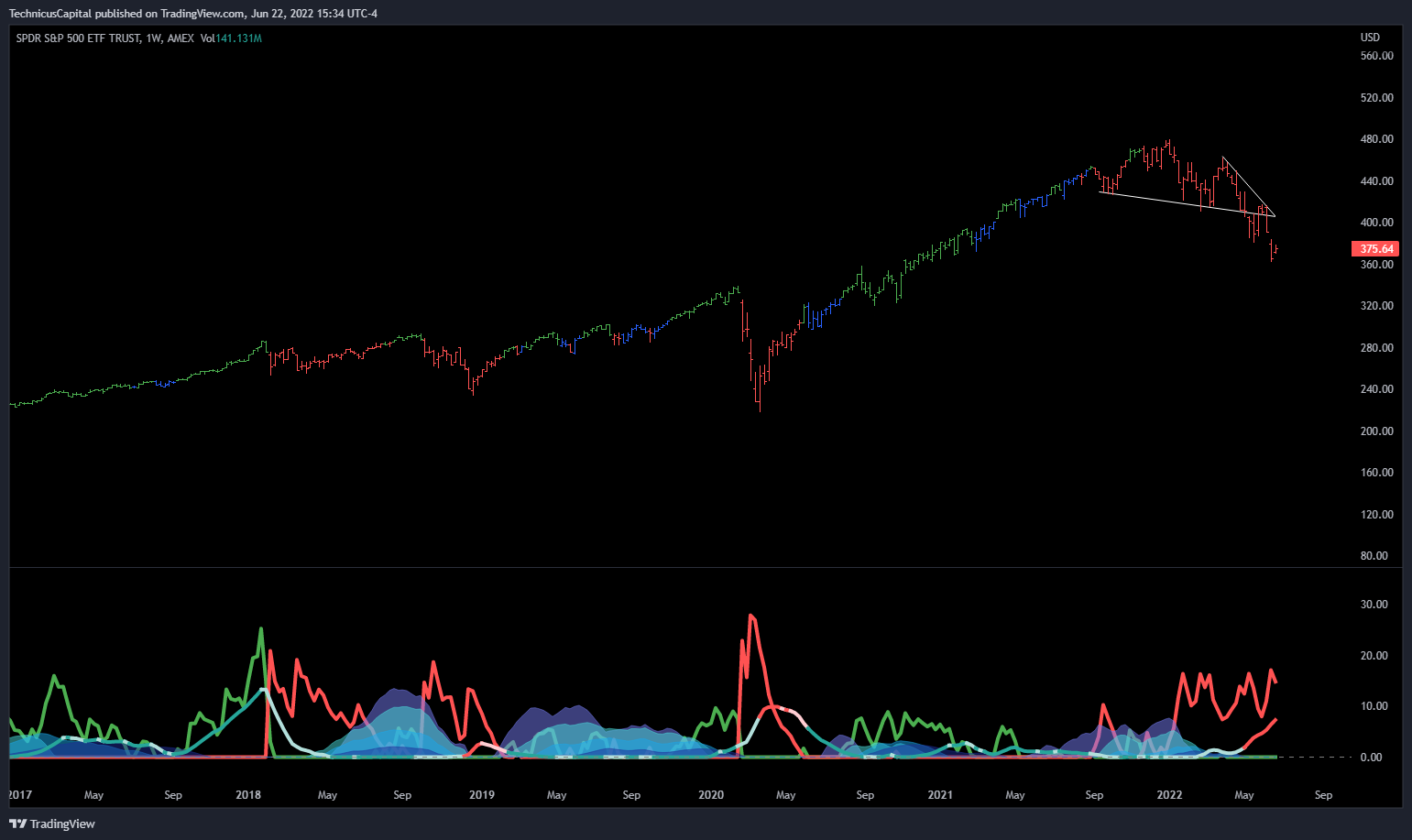
Task: Click the descending white trendline above price
Action: [1249, 187]
